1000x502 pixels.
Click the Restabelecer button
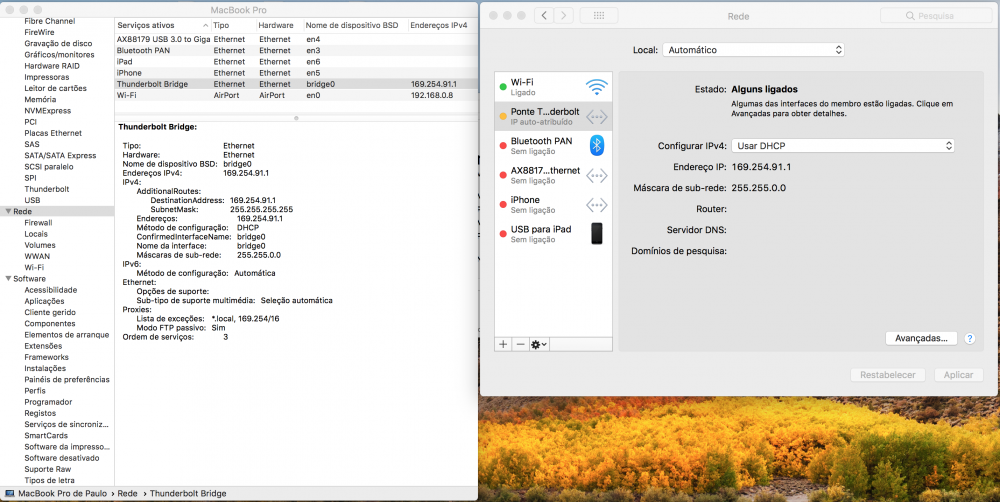888,375
